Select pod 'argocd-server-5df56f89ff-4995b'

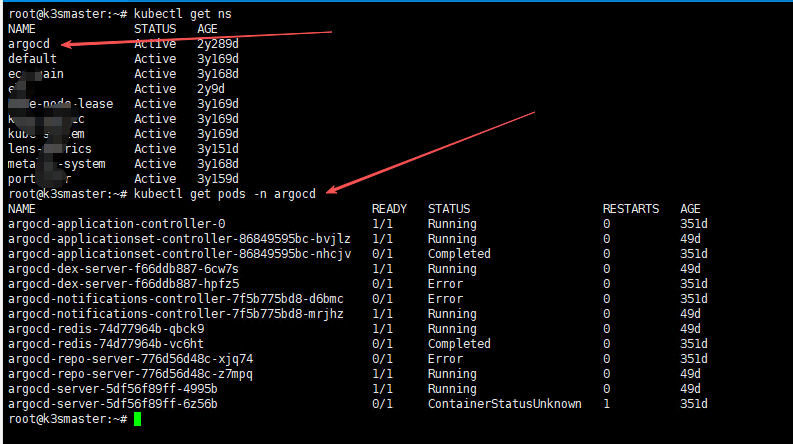(112, 389)
